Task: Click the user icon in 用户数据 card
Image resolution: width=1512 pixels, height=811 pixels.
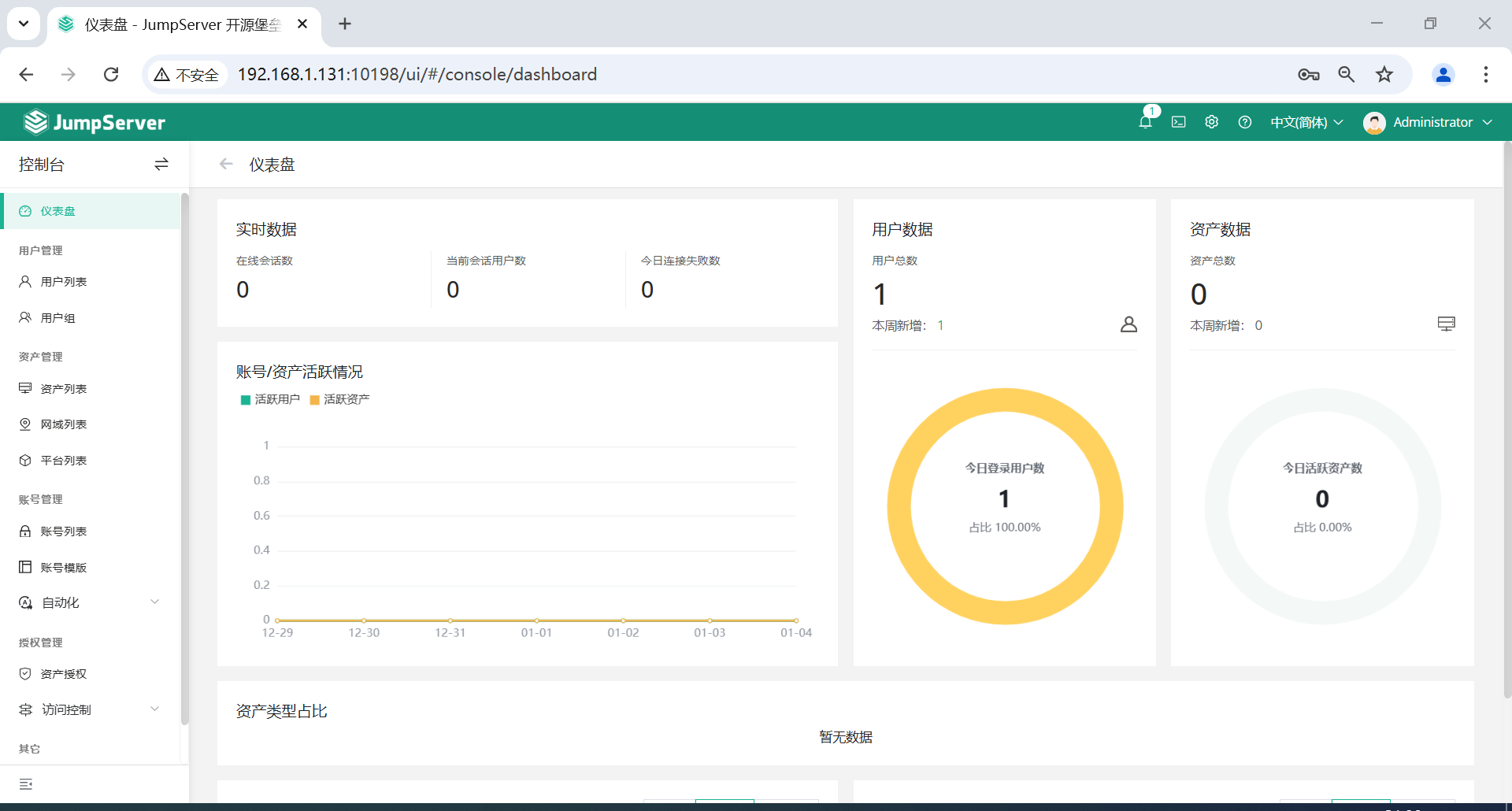Action: (1128, 324)
